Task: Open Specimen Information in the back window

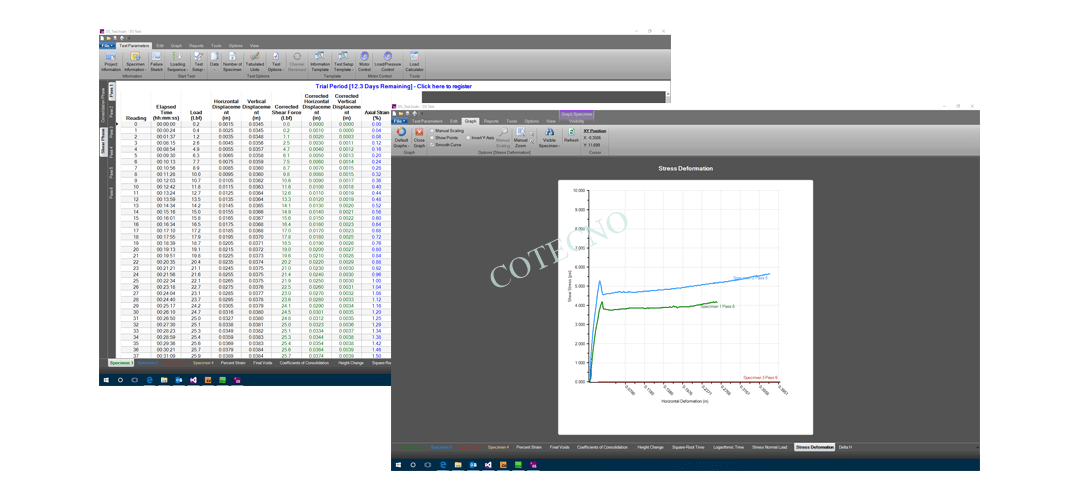Action: (136, 62)
